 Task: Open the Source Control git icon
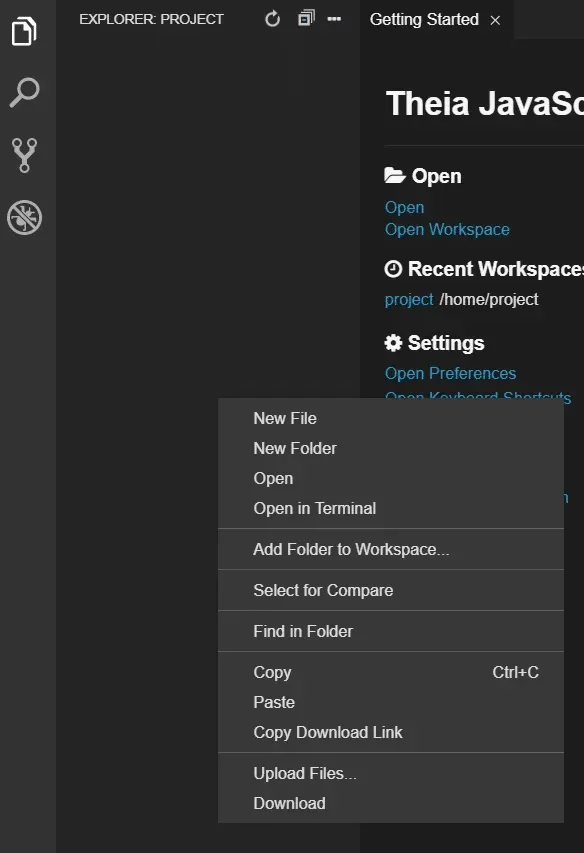24,155
